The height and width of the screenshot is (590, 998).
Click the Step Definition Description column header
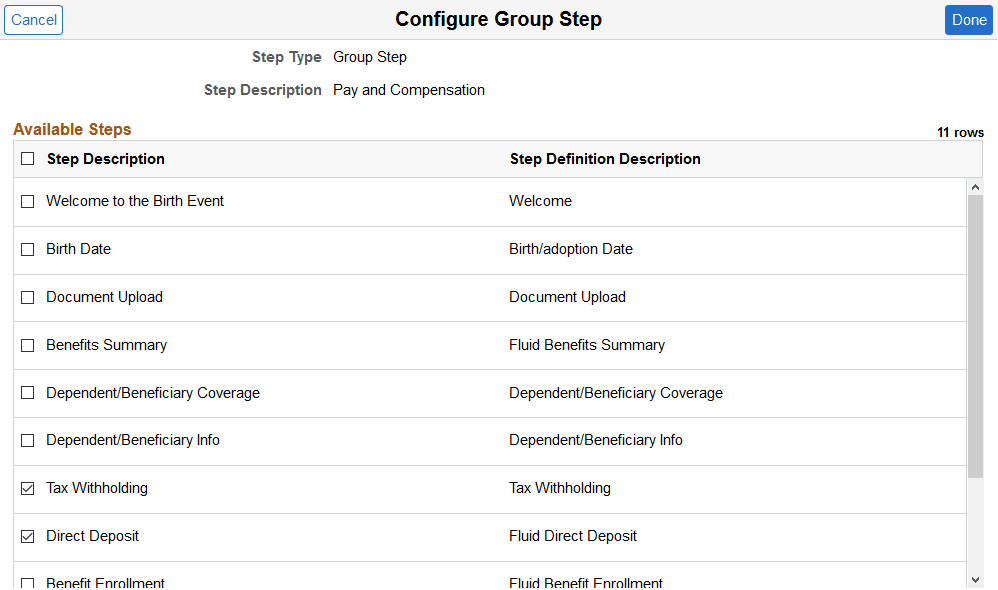pyautogui.click(x=605, y=159)
